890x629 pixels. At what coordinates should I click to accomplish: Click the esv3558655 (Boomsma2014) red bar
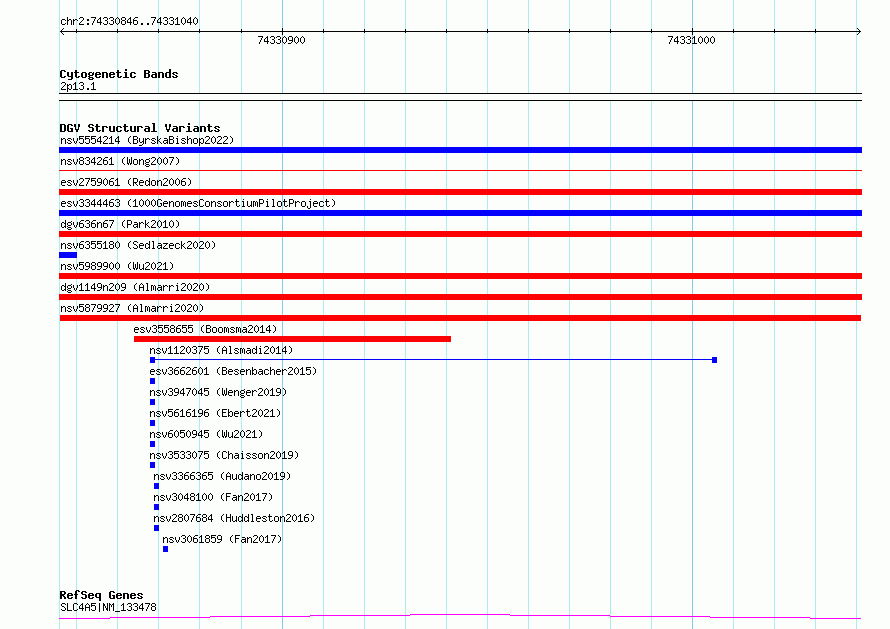coord(292,339)
